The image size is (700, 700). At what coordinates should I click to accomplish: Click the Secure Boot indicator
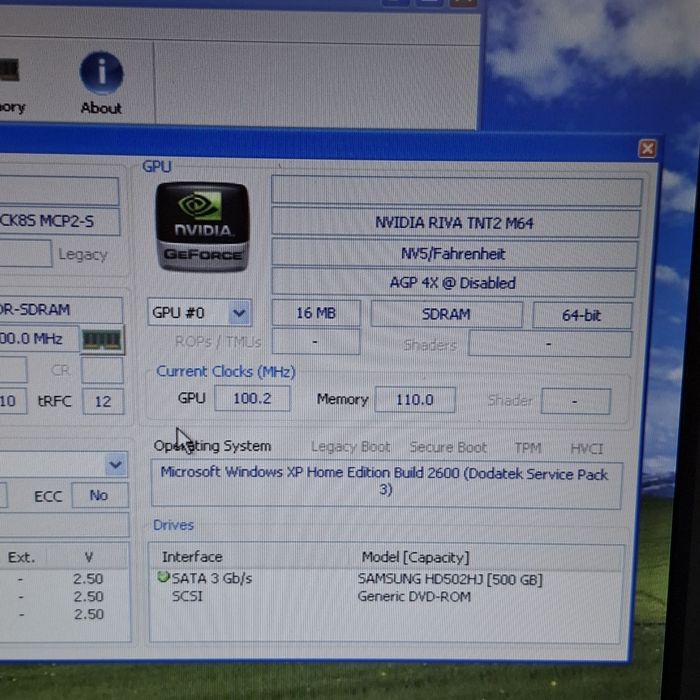(x=448, y=447)
